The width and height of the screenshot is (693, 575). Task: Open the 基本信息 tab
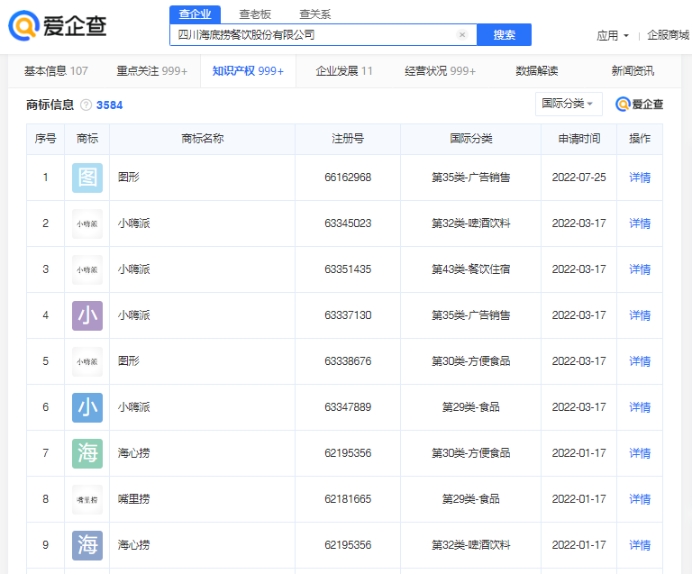(56, 71)
